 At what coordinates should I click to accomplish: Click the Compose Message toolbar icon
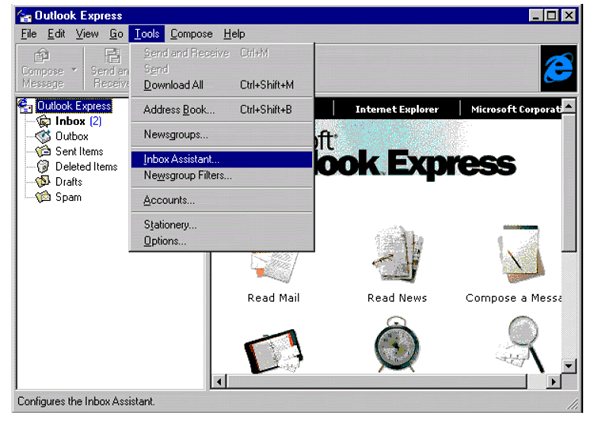coord(42,56)
